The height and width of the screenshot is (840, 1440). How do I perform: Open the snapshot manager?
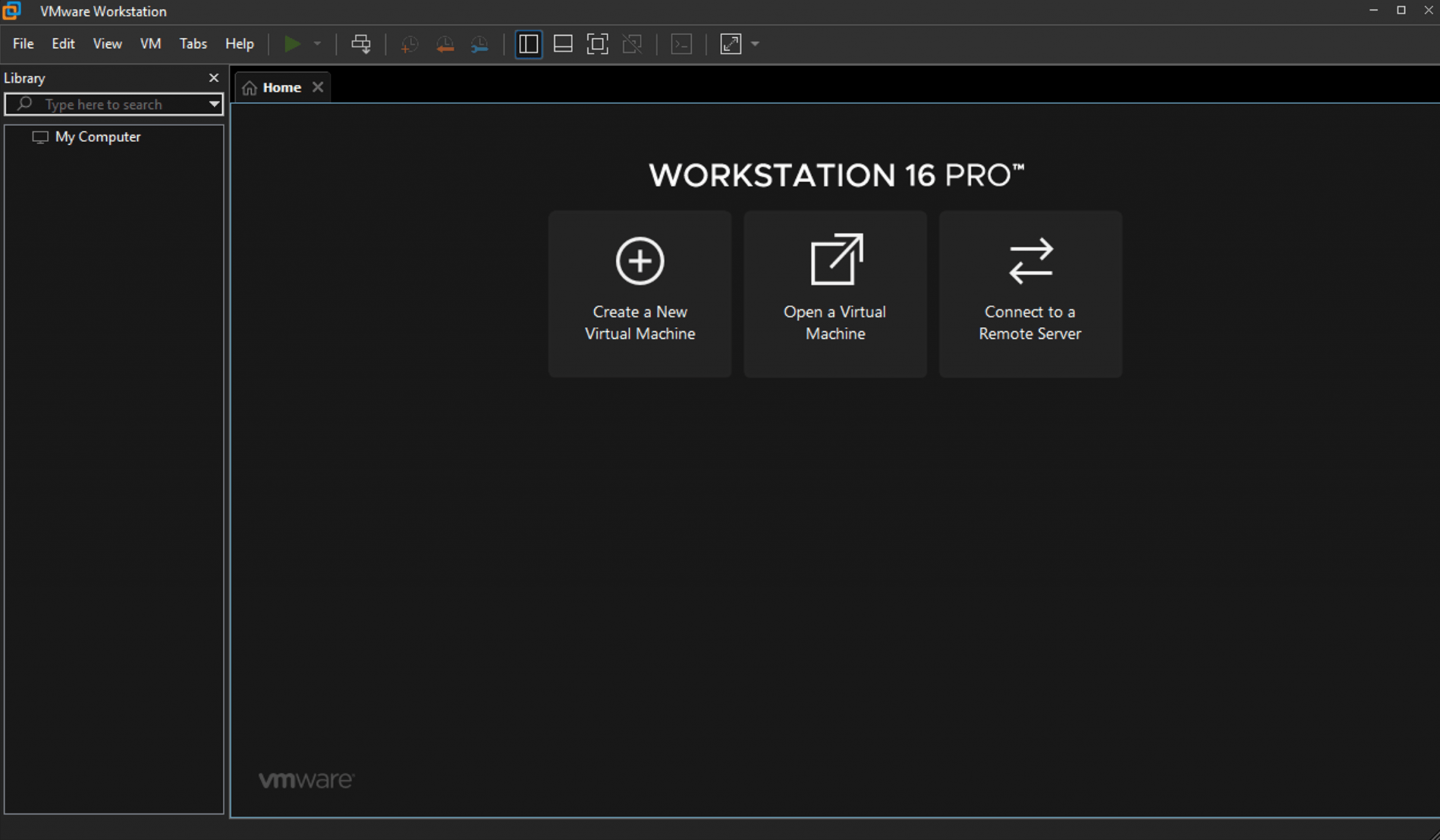pyautogui.click(x=479, y=44)
